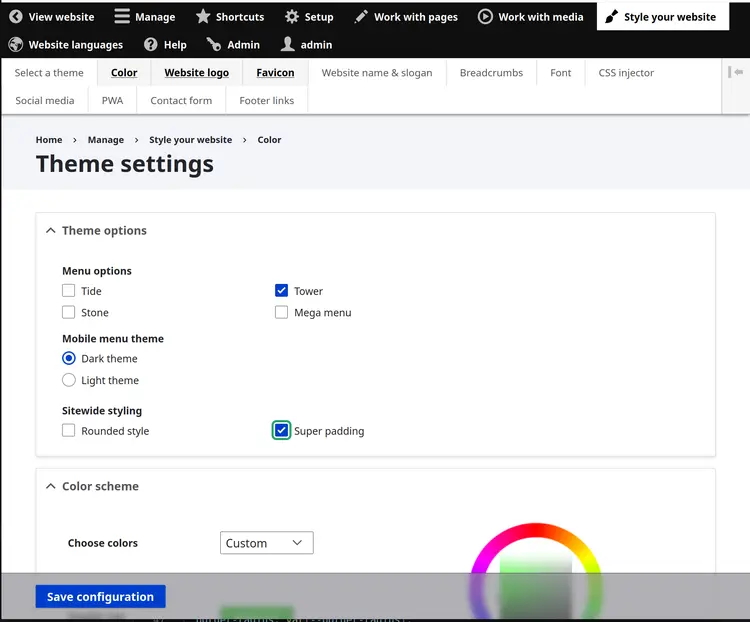Open the Social media tab
The height and width of the screenshot is (622, 750).
point(45,100)
